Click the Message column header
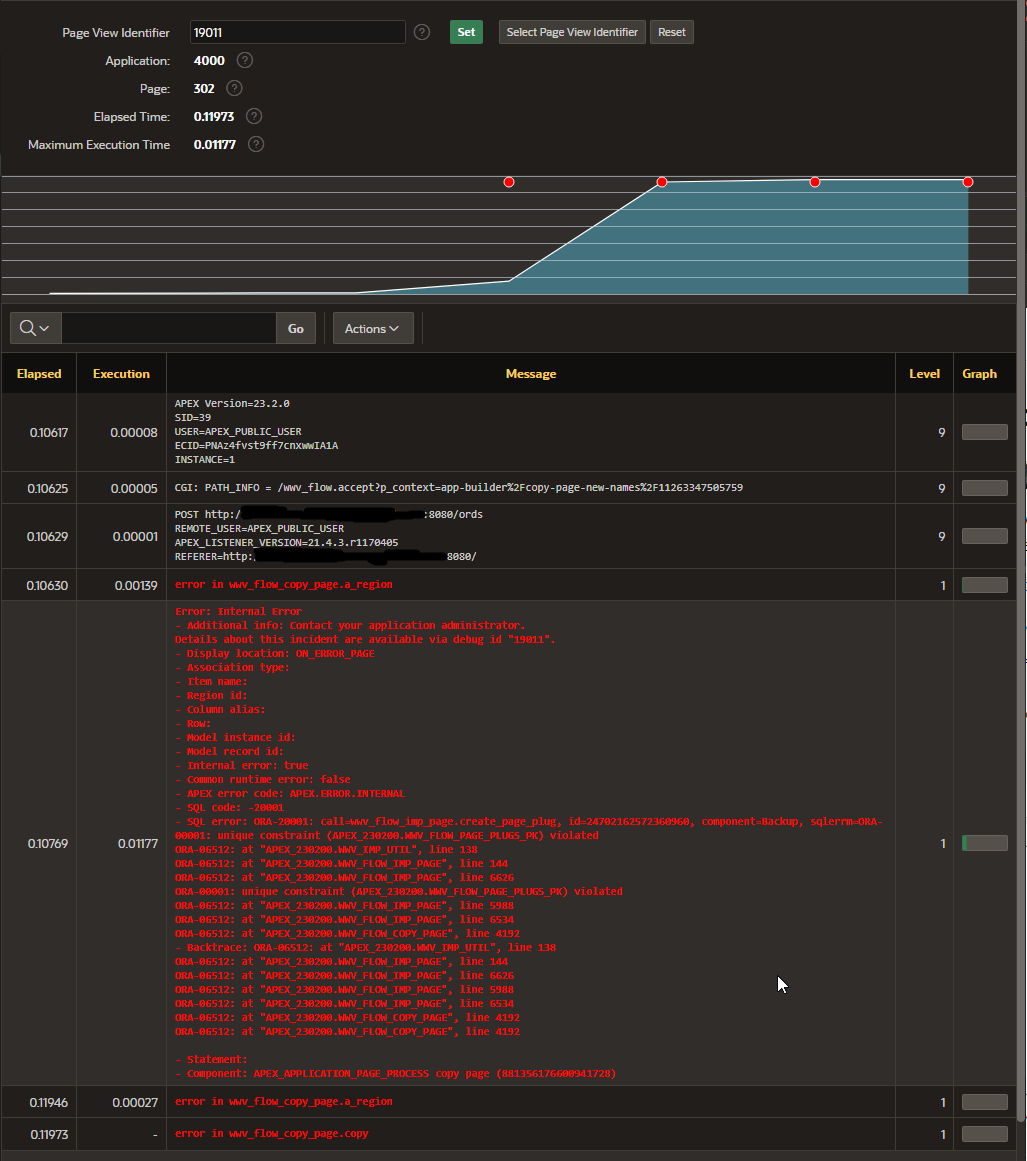This screenshot has width=1027, height=1161. click(x=531, y=374)
